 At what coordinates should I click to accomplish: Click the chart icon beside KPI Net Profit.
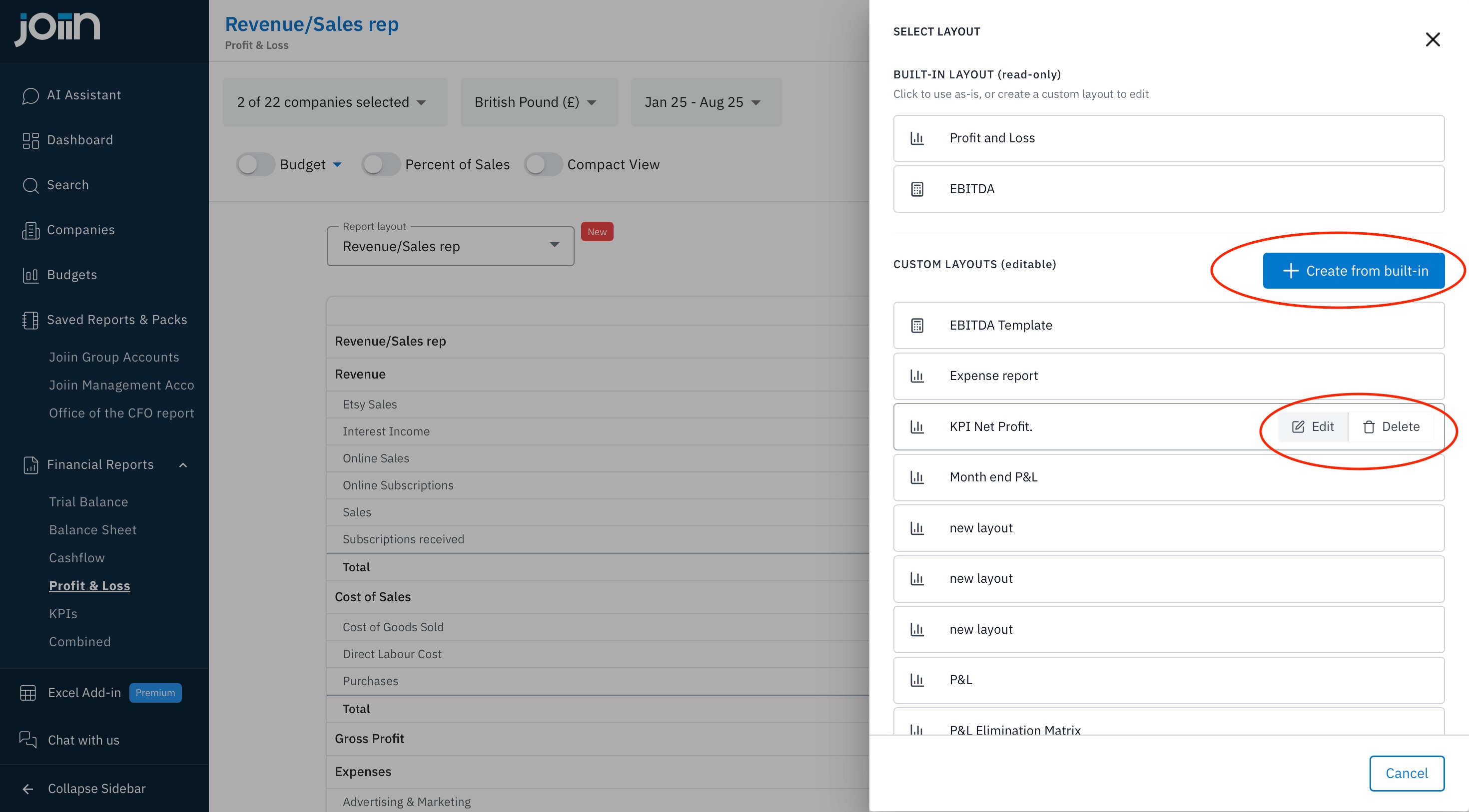(917, 426)
